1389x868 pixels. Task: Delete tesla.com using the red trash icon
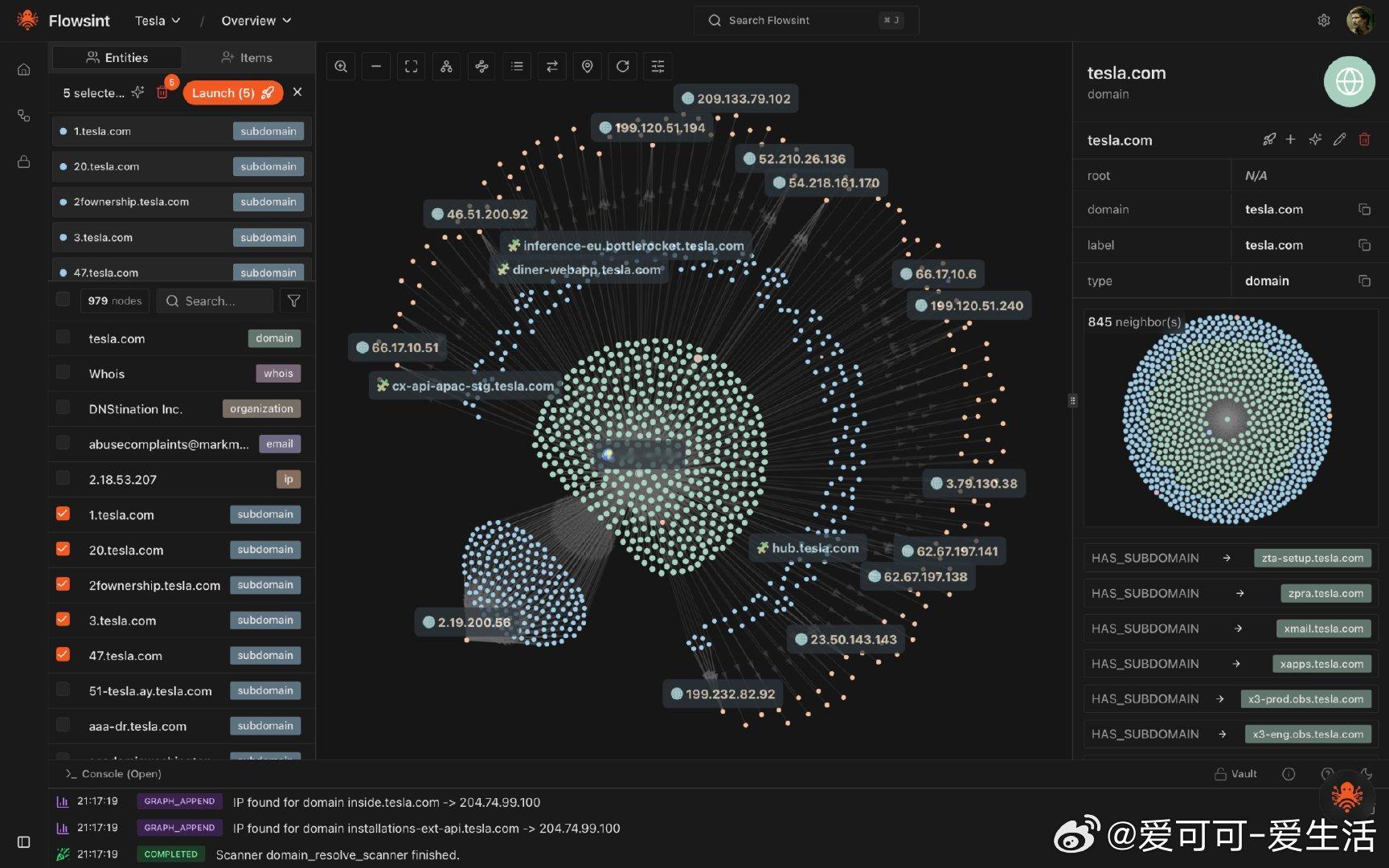(x=1364, y=139)
